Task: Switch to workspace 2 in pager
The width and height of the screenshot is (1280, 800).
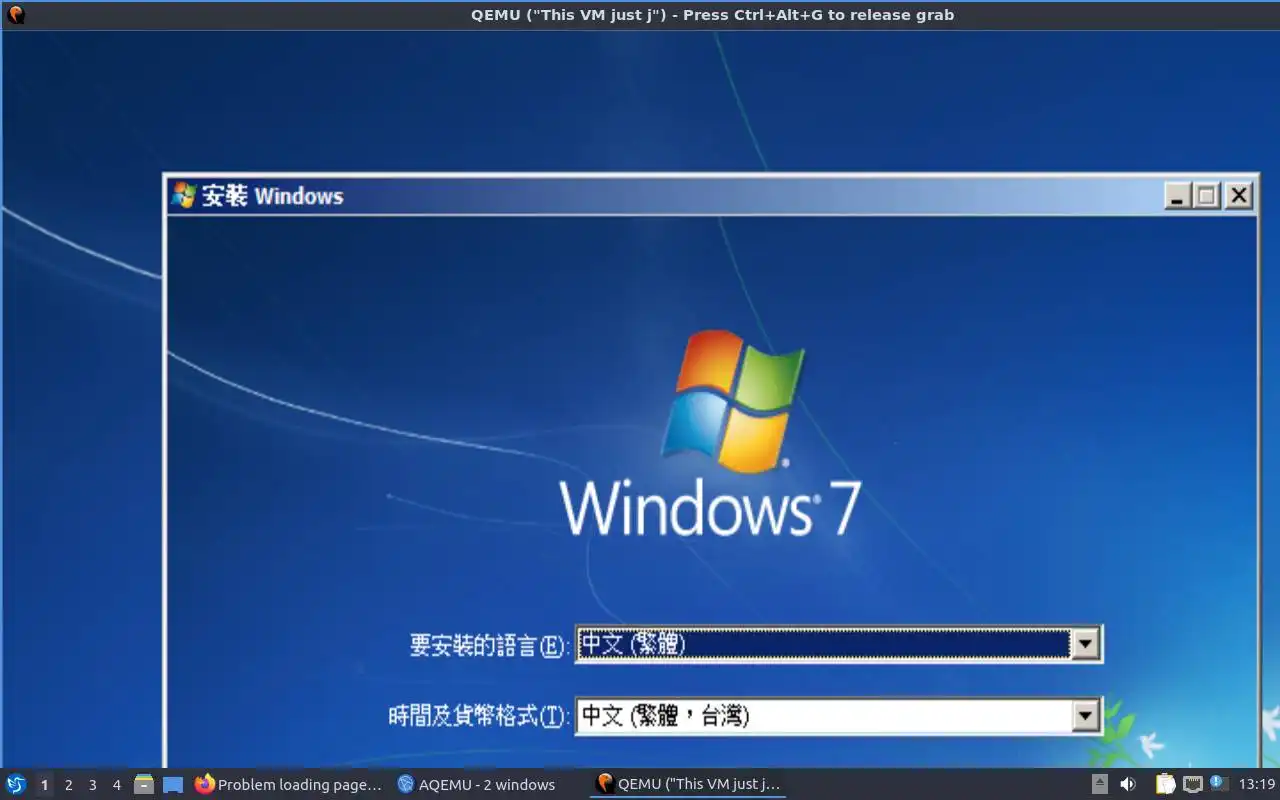Action: pos(68,785)
